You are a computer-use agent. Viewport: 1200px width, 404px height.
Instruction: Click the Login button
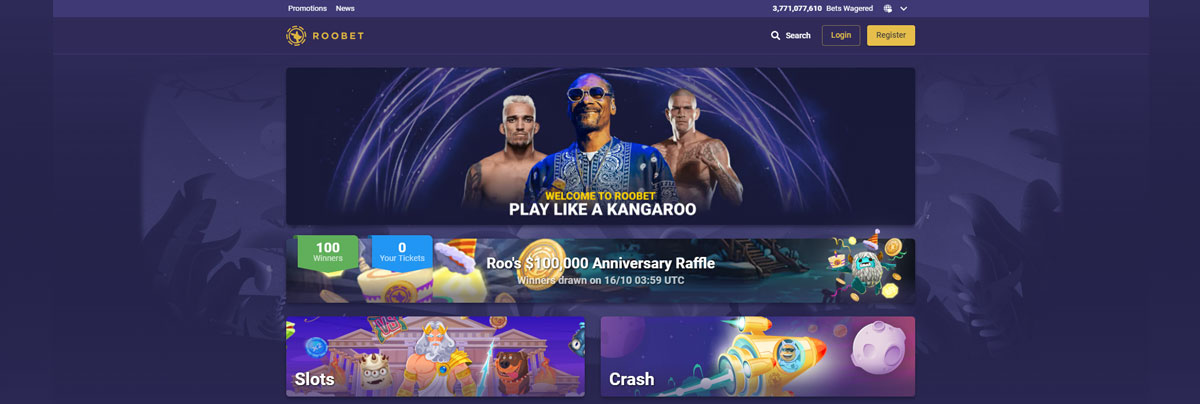point(841,35)
